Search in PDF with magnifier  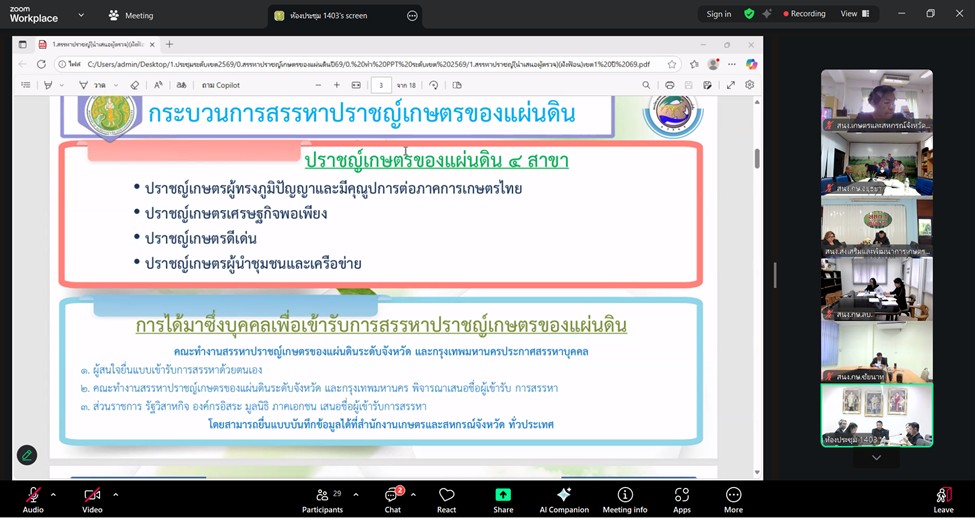646,85
